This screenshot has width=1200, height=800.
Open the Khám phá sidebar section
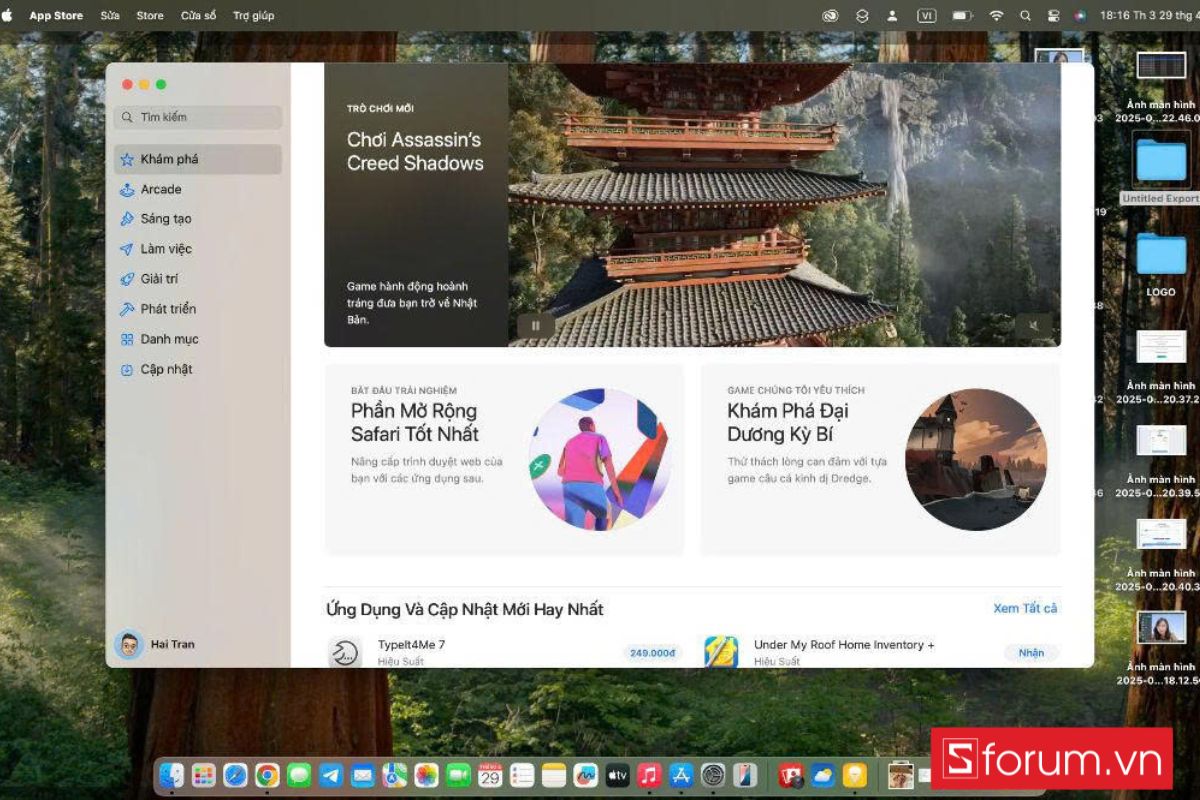click(198, 159)
